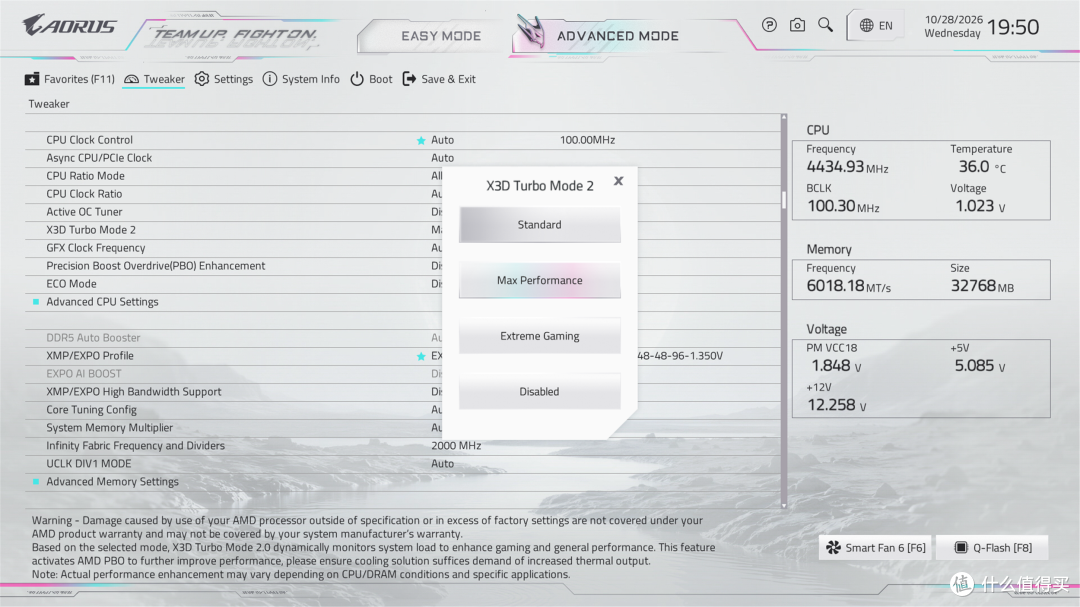The height and width of the screenshot is (607, 1080).
Task: Open Smart Fan 6 settings
Action: tap(875, 548)
